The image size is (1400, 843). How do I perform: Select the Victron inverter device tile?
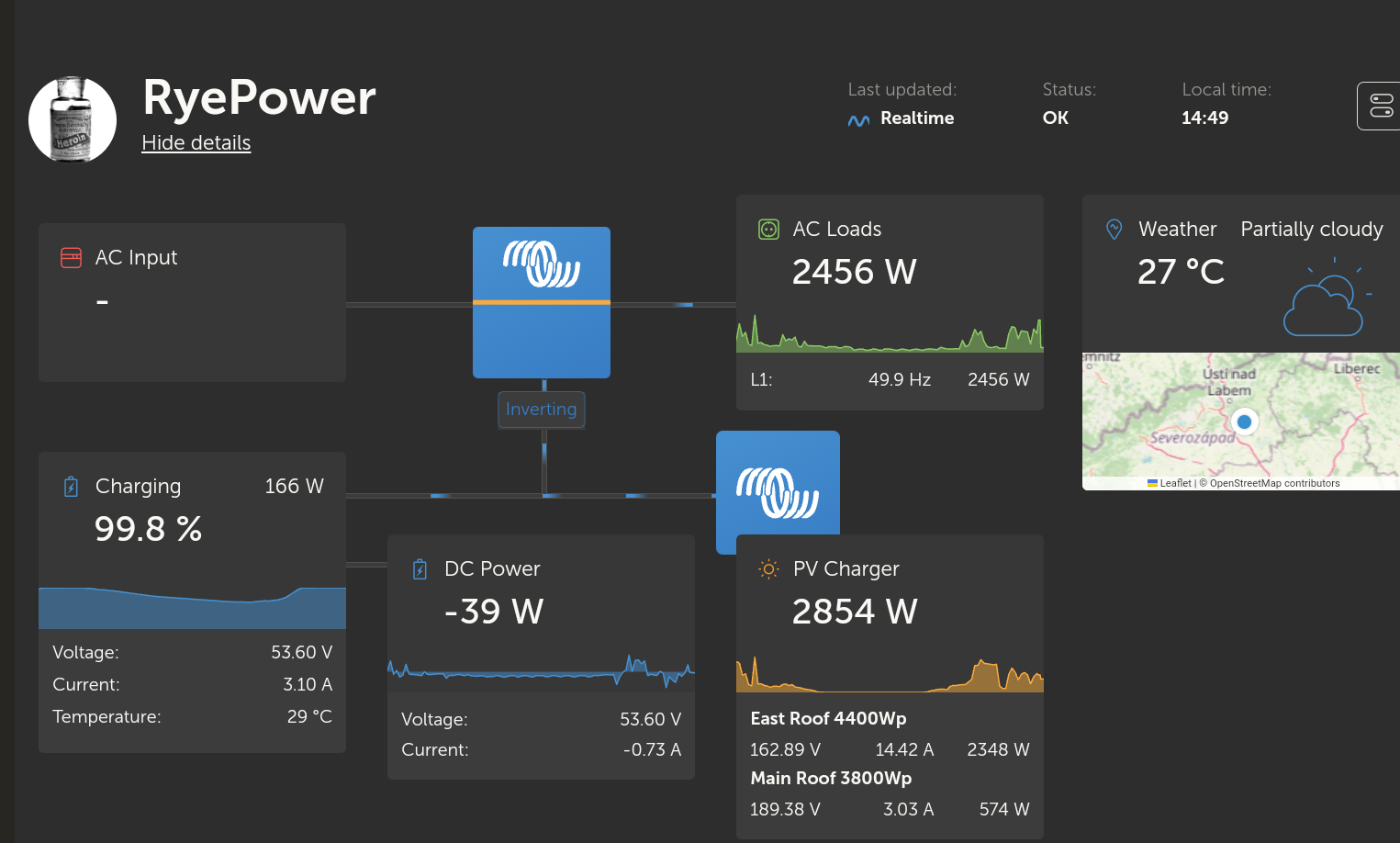(542, 302)
